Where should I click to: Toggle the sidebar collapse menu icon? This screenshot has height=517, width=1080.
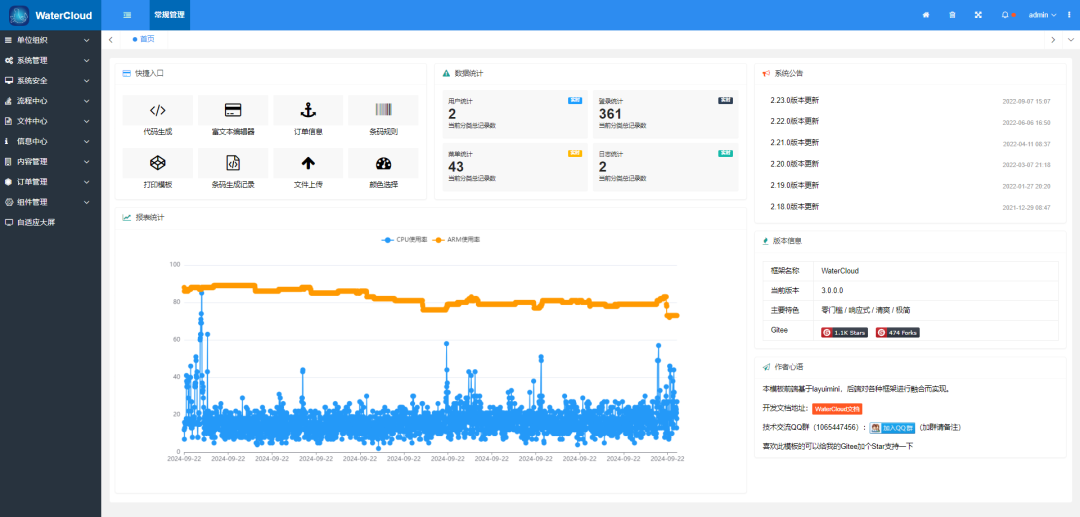(127, 15)
